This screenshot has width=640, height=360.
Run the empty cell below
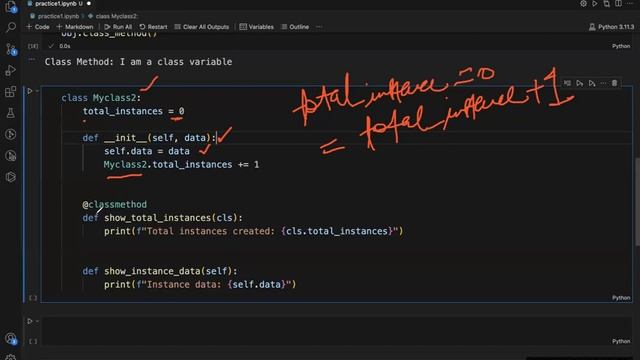tap(29, 321)
